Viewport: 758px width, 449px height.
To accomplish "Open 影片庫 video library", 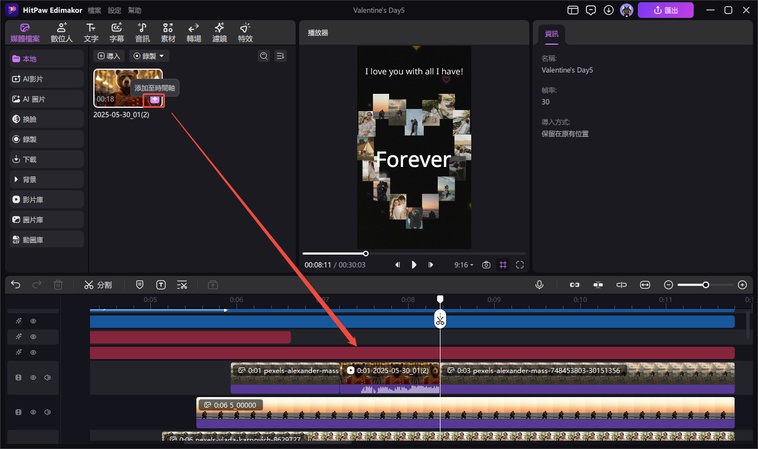I will click(x=46, y=200).
